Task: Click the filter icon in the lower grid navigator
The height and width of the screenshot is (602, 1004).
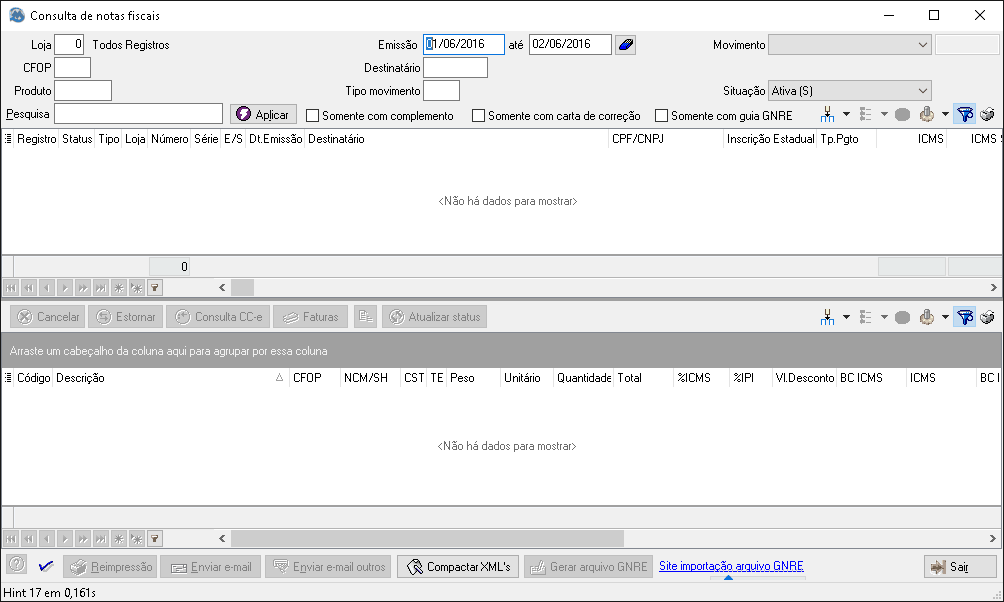Action: (154, 539)
